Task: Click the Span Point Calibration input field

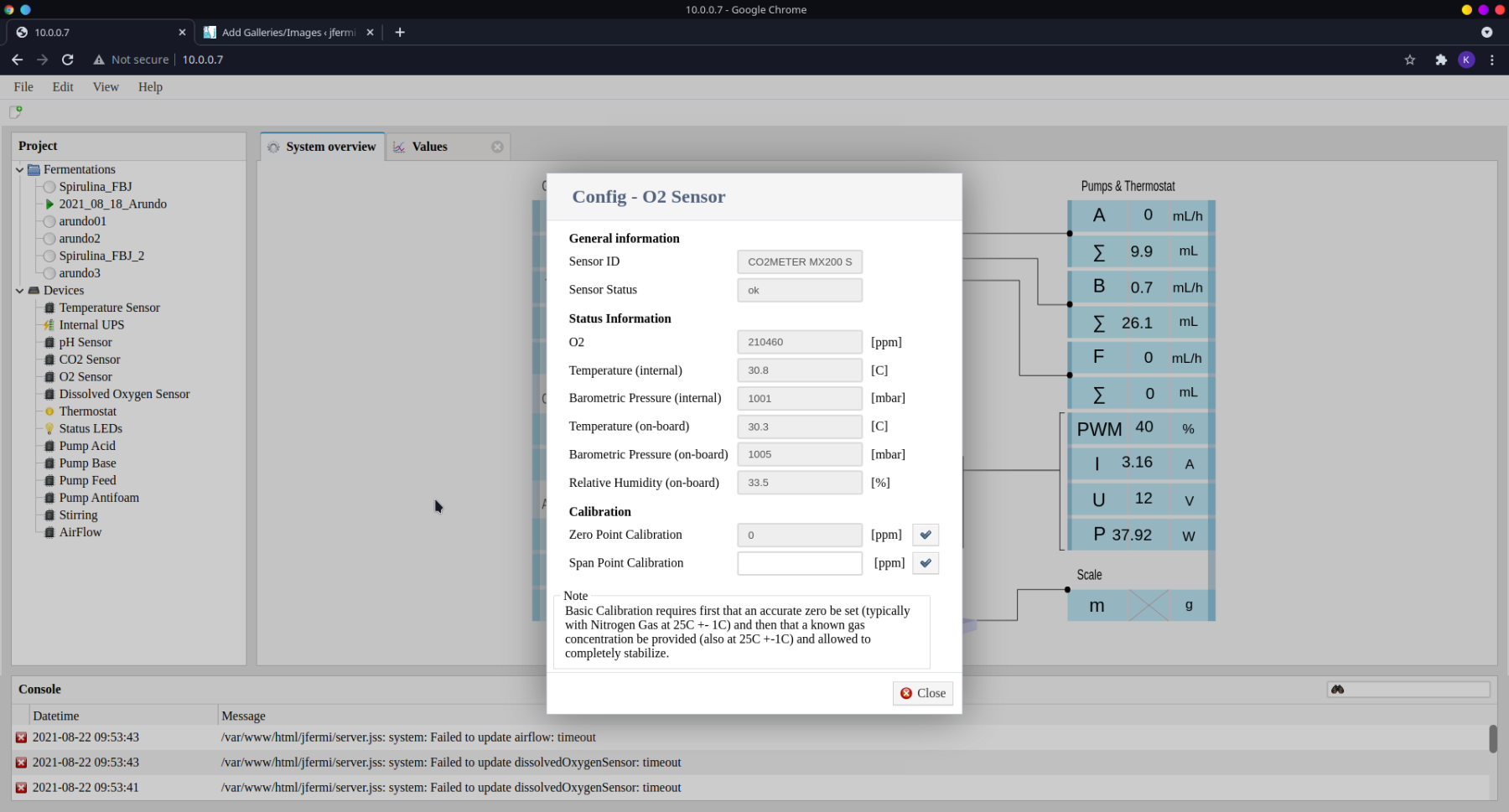Action: [x=799, y=563]
